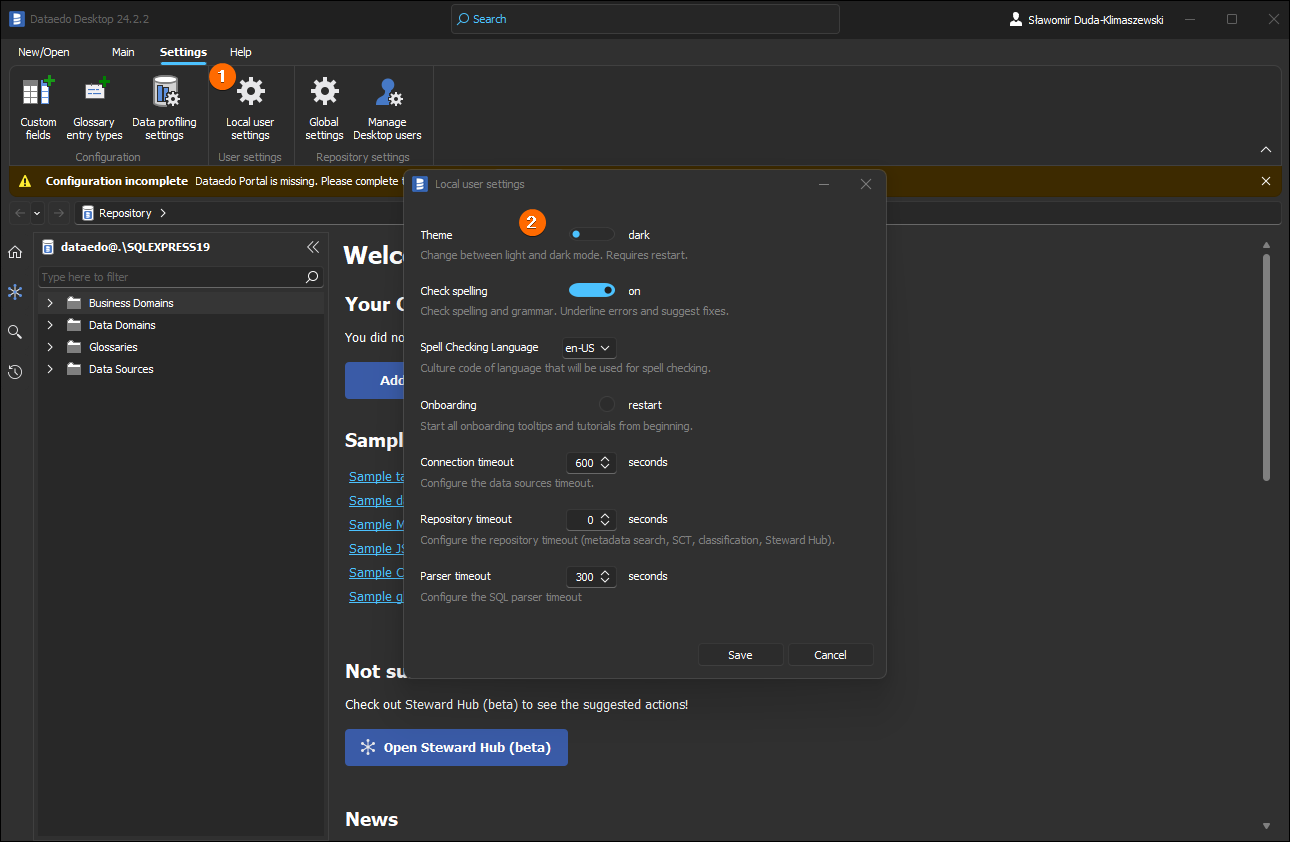Navigate forward using the arrow
The image size is (1290, 842).
[58, 213]
